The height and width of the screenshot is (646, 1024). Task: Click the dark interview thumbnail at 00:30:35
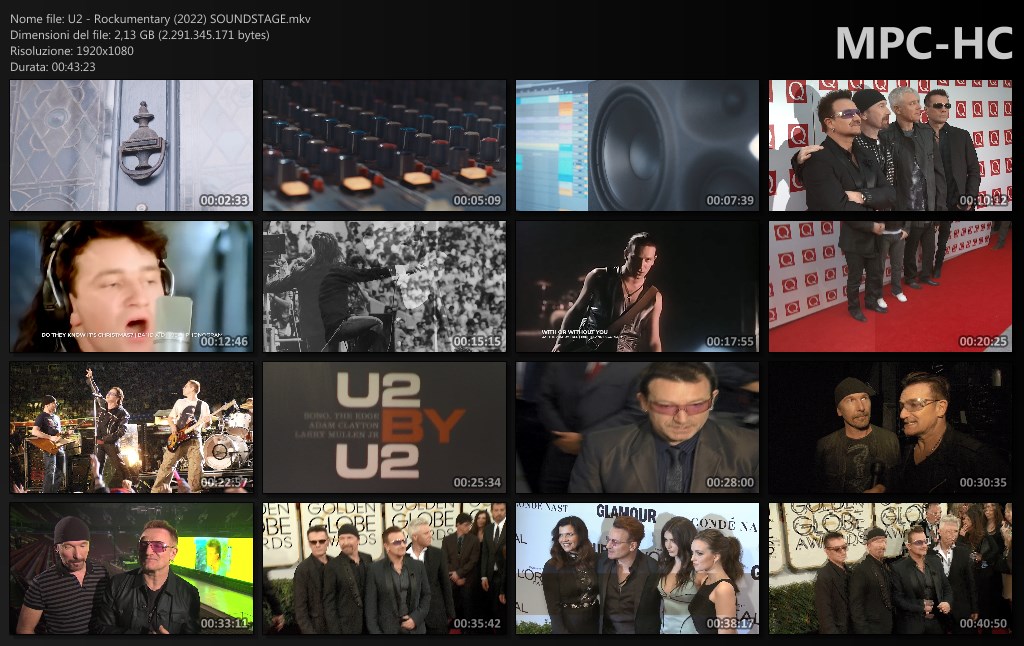pos(890,428)
